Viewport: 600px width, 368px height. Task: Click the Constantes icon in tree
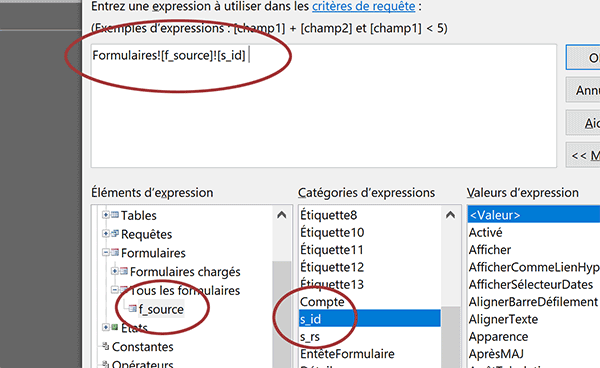point(106,346)
